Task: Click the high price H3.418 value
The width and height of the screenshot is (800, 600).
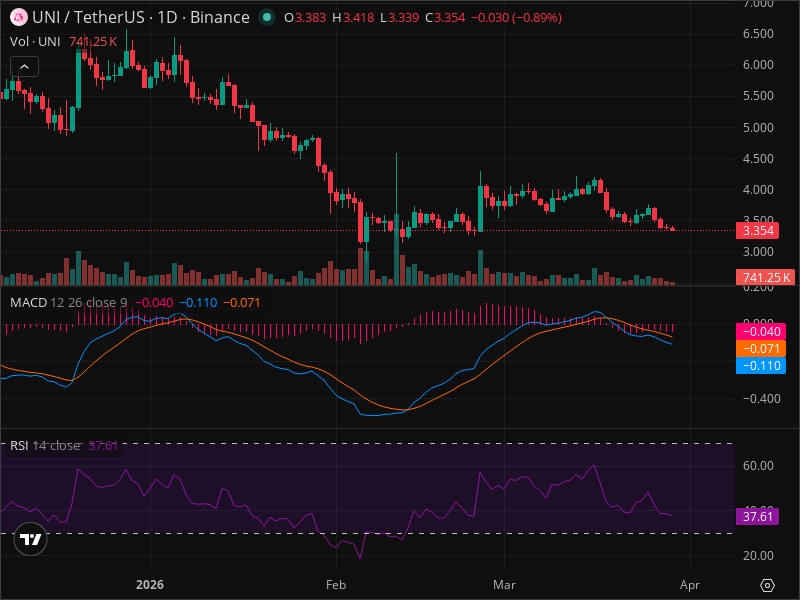Action: pyautogui.click(x=353, y=18)
